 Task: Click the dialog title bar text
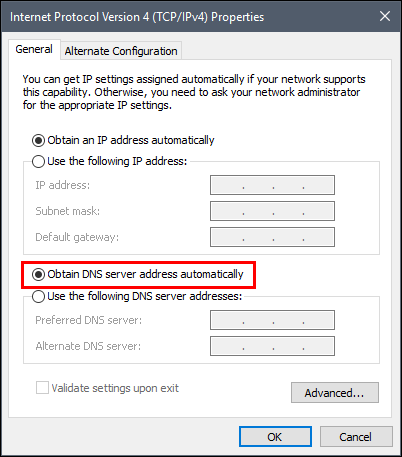click(x=137, y=17)
